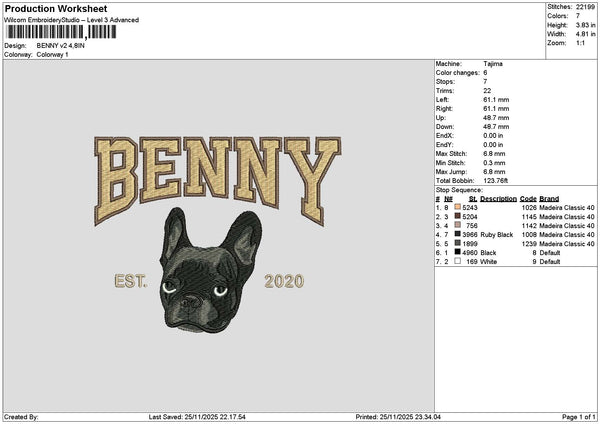Click code 1145 in the stop sequence
Image resolution: width=600 pixels, height=424 pixels.
(530, 217)
